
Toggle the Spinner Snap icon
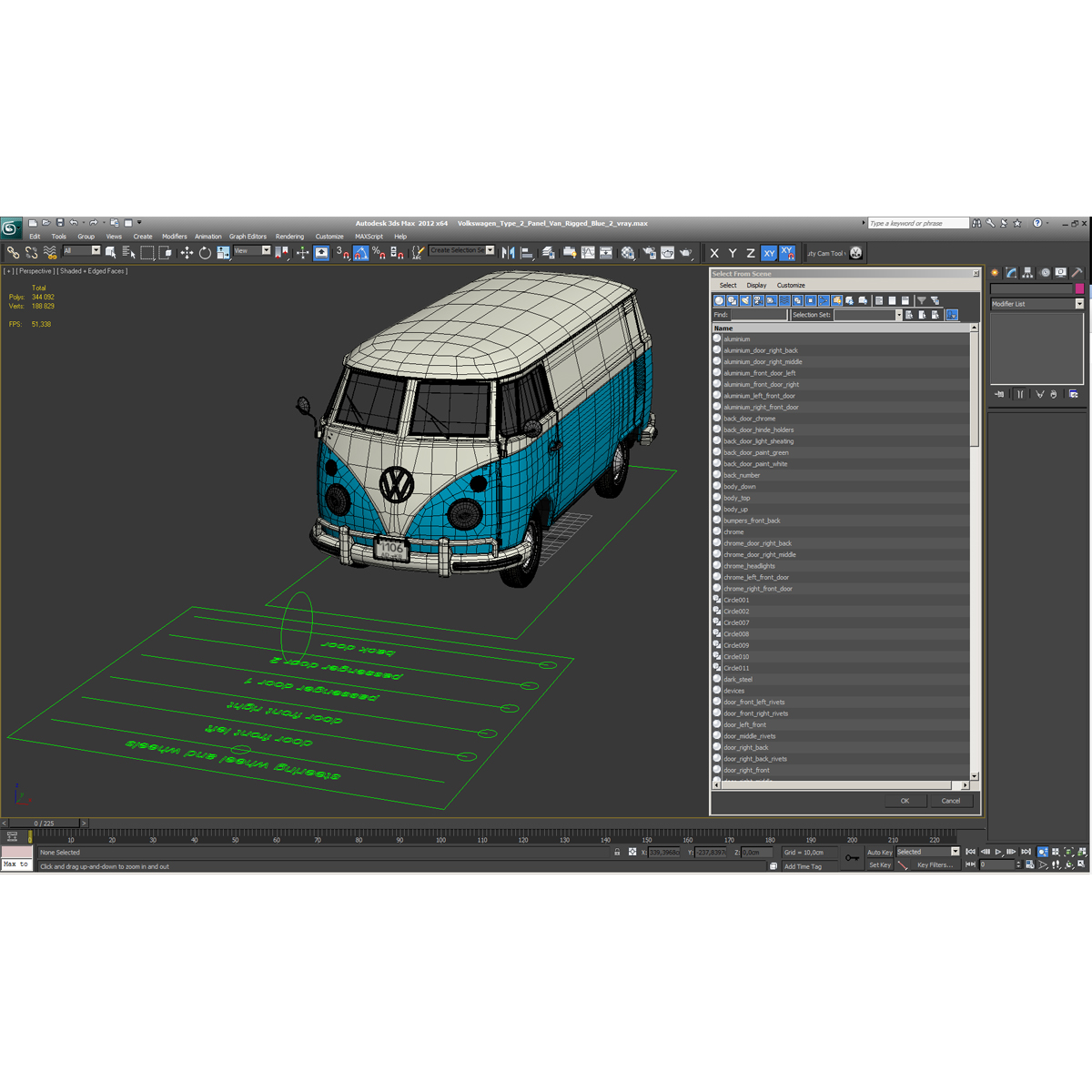(397, 253)
